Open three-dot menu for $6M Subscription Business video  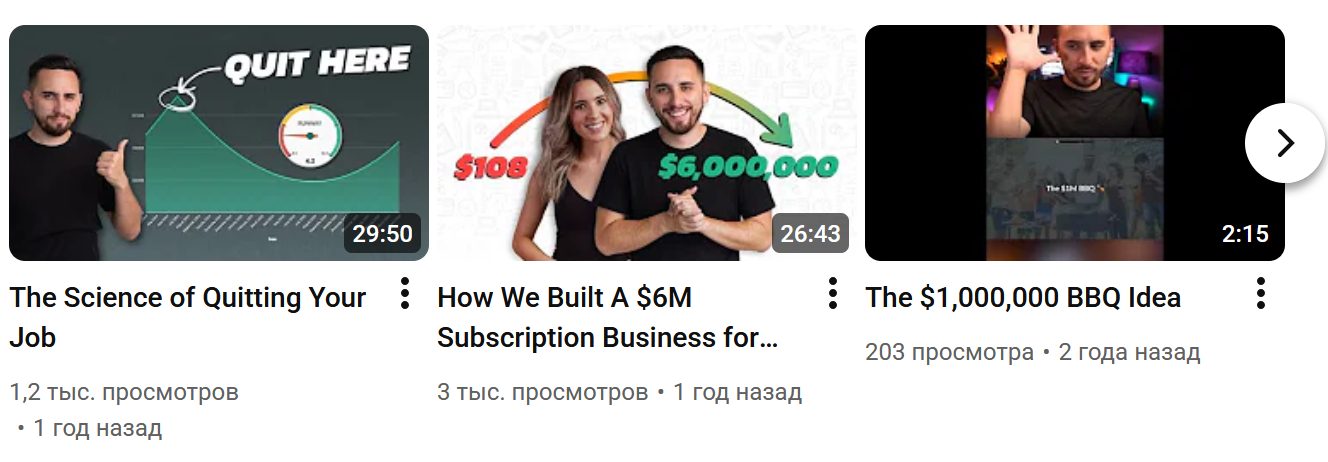click(x=832, y=293)
